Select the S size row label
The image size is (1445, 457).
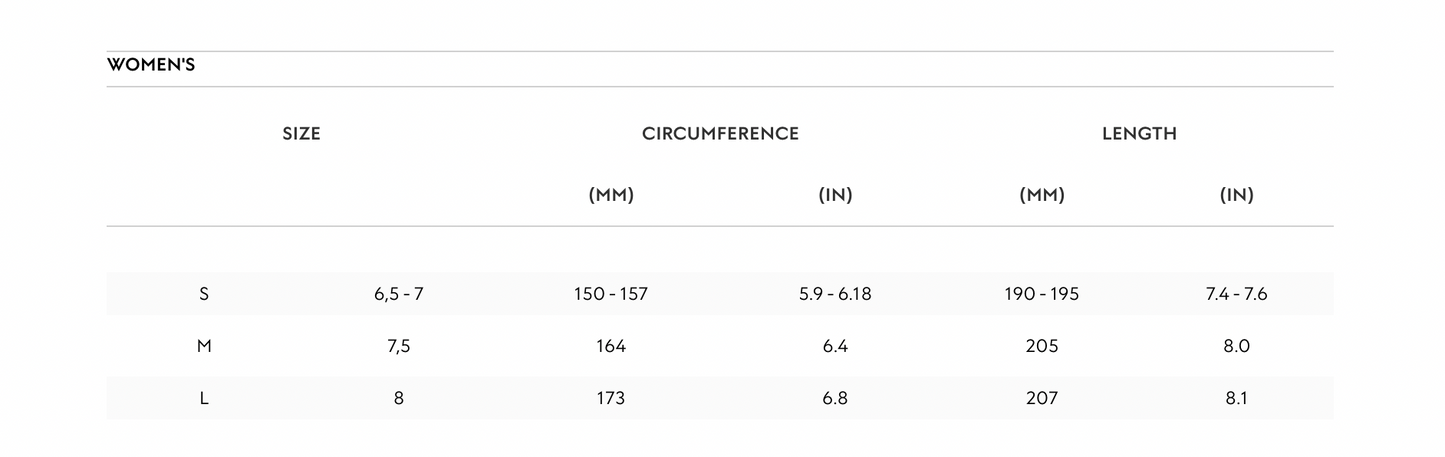tap(204, 294)
